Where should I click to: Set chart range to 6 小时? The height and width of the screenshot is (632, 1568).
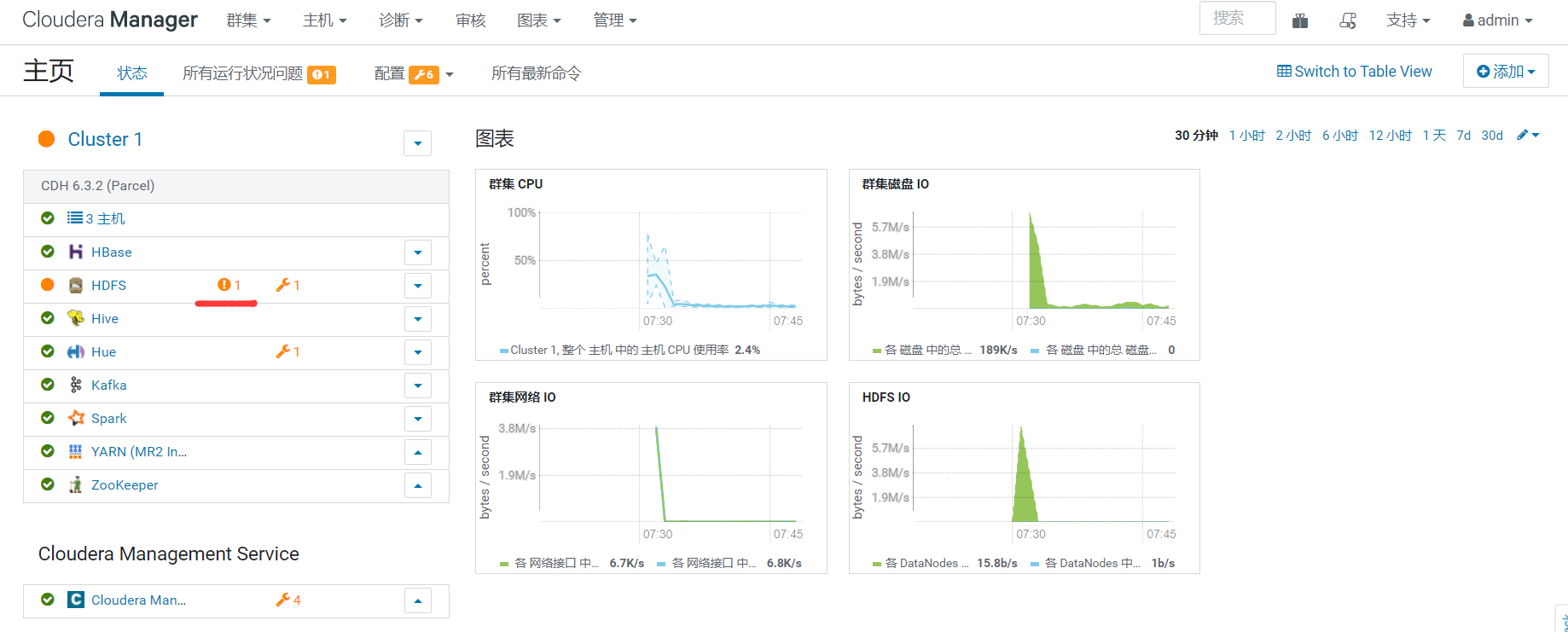click(1340, 135)
